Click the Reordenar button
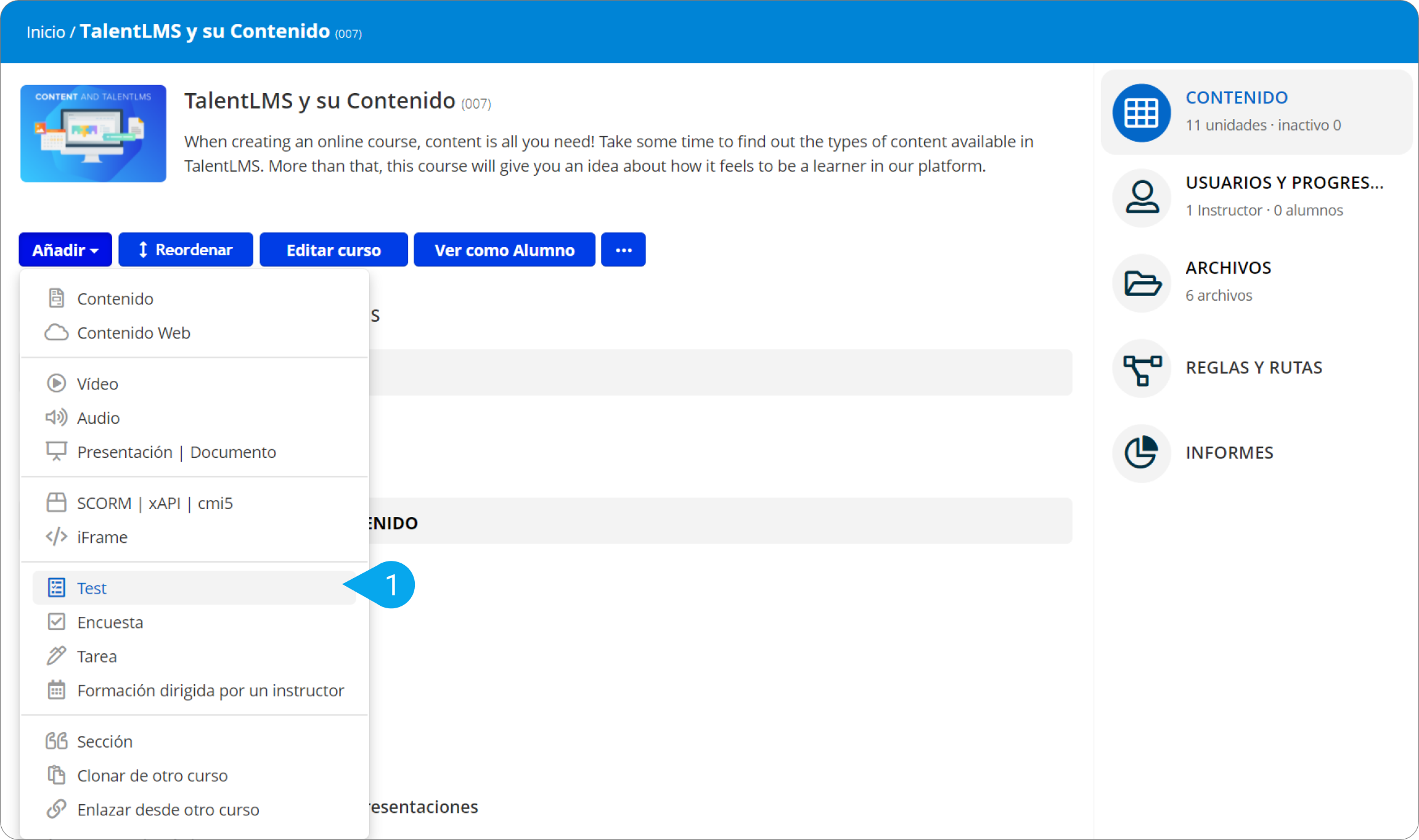This screenshot has height=840, width=1419. pyautogui.click(x=186, y=250)
